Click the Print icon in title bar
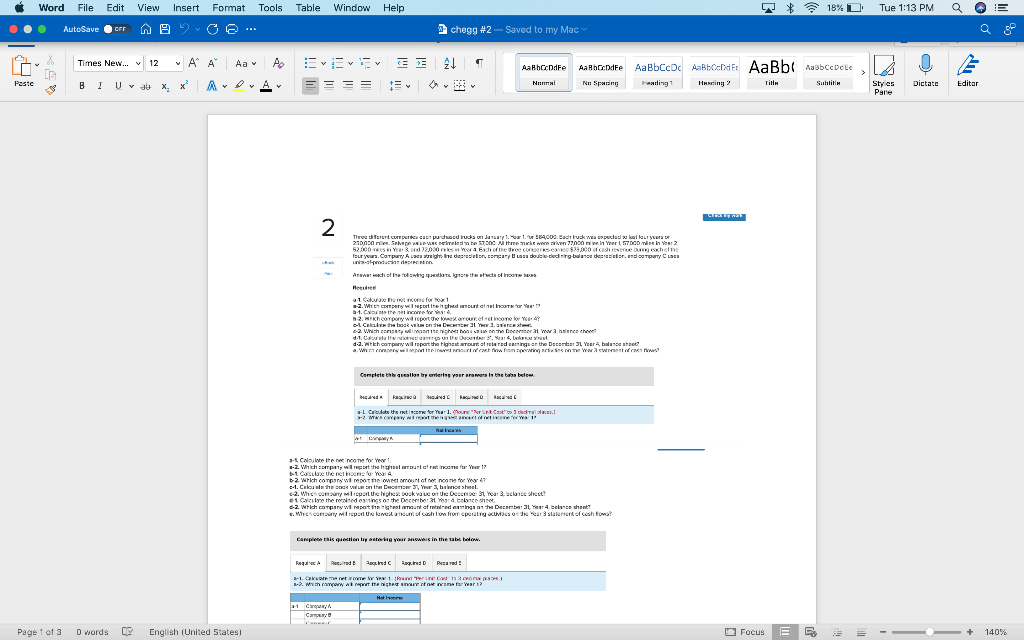 (231, 29)
